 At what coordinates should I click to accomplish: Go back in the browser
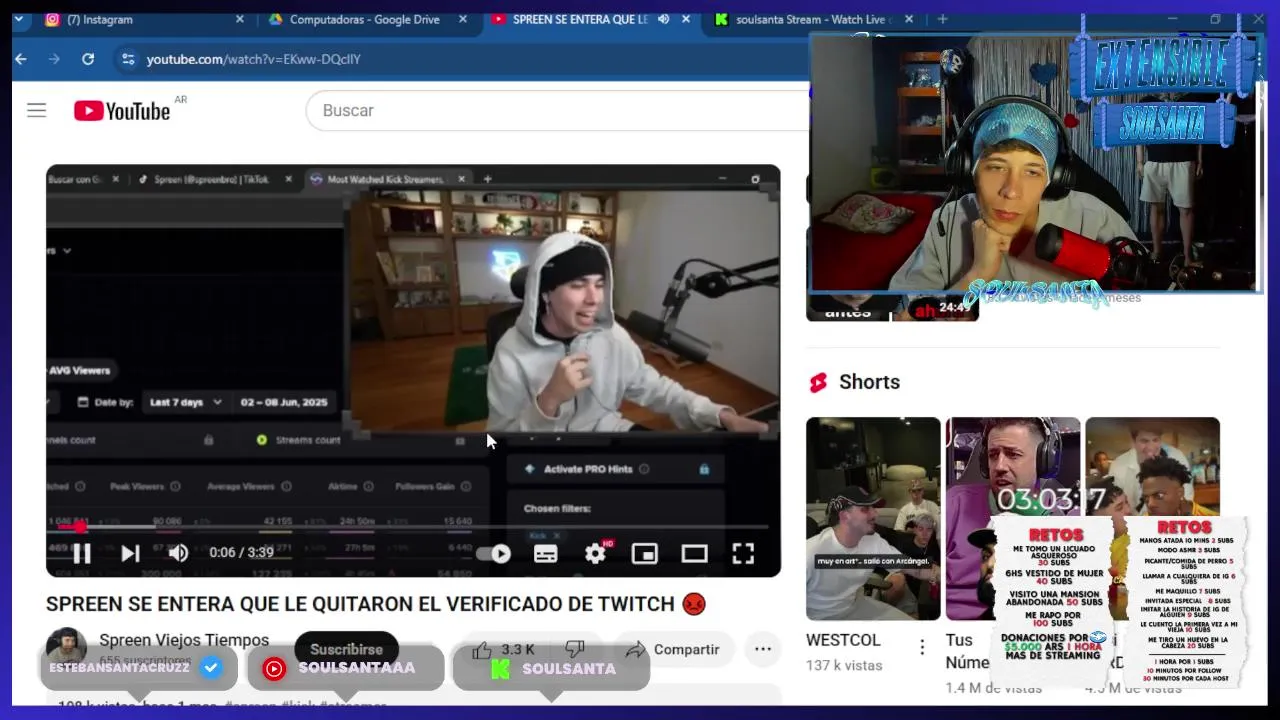21,59
